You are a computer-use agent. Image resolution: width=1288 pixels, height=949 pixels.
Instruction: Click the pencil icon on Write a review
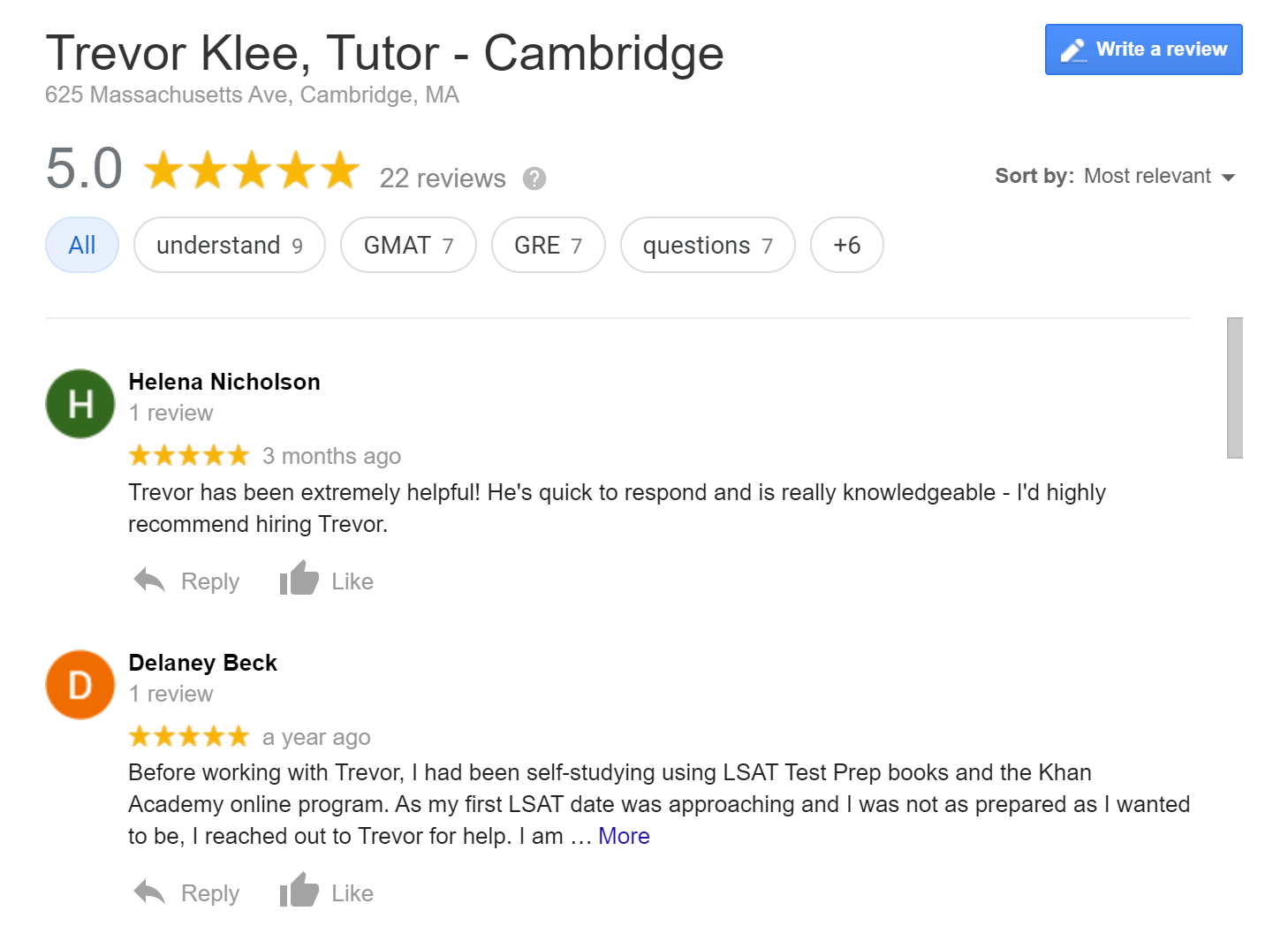pyautogui.click(x=1073, y=50)
